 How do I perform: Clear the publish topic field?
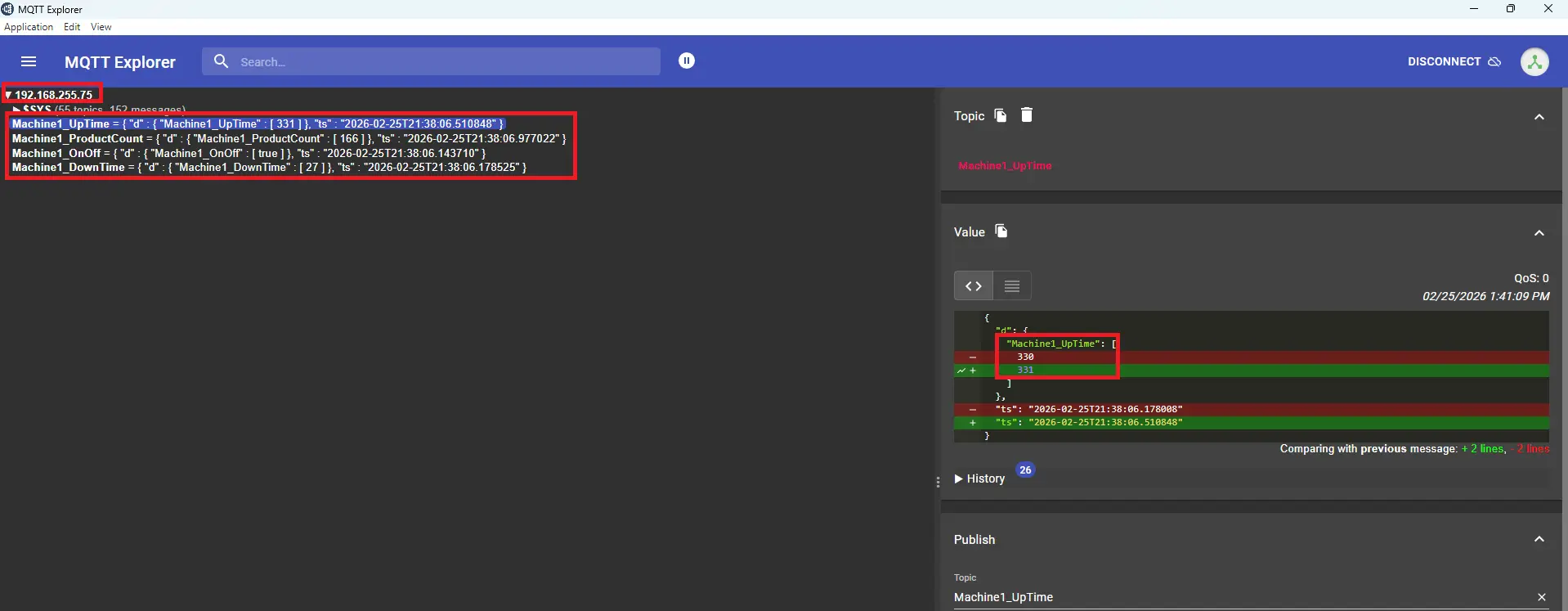[x=1542, y=597]
